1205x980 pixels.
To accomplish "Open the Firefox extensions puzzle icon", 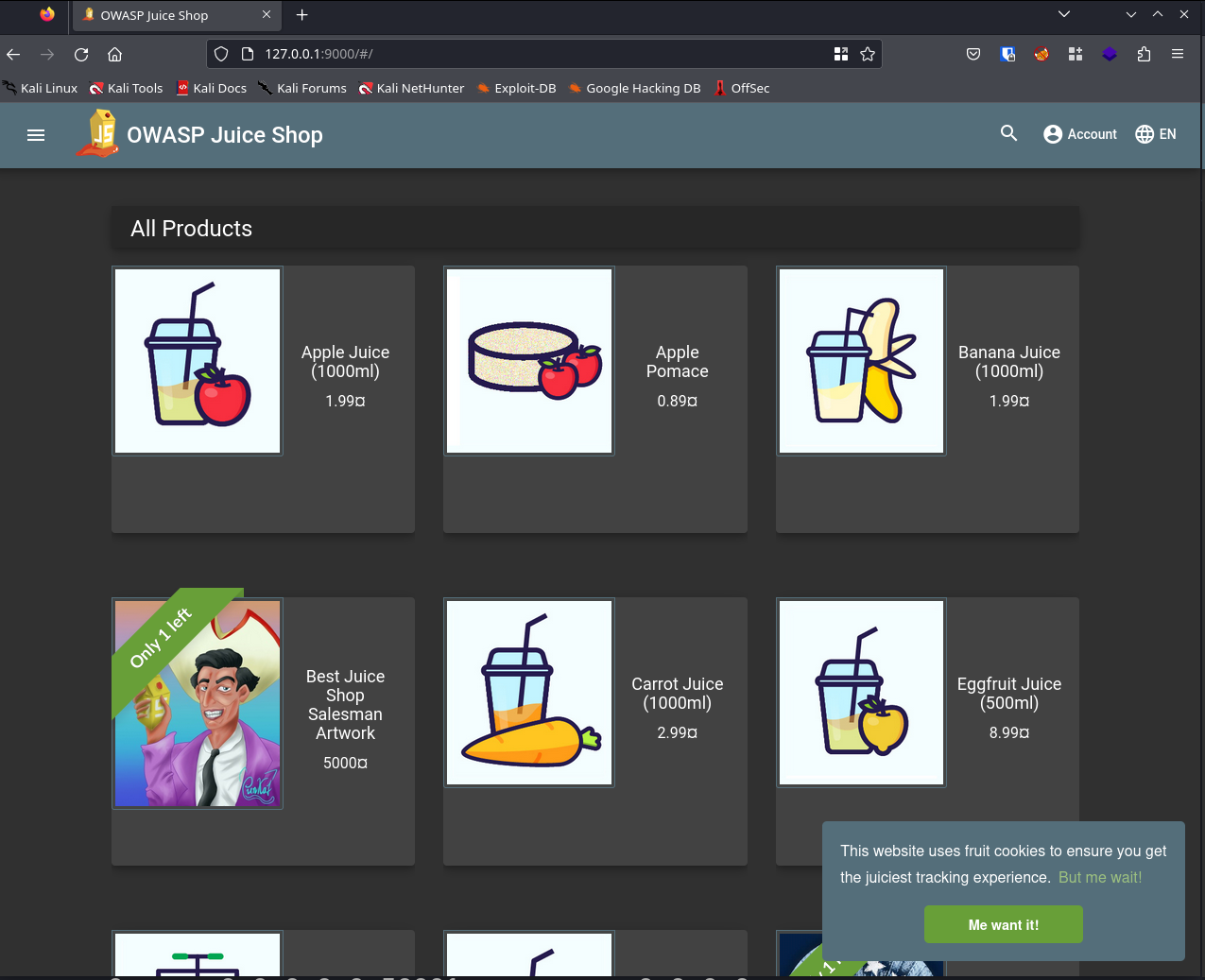I will 1144,55.
